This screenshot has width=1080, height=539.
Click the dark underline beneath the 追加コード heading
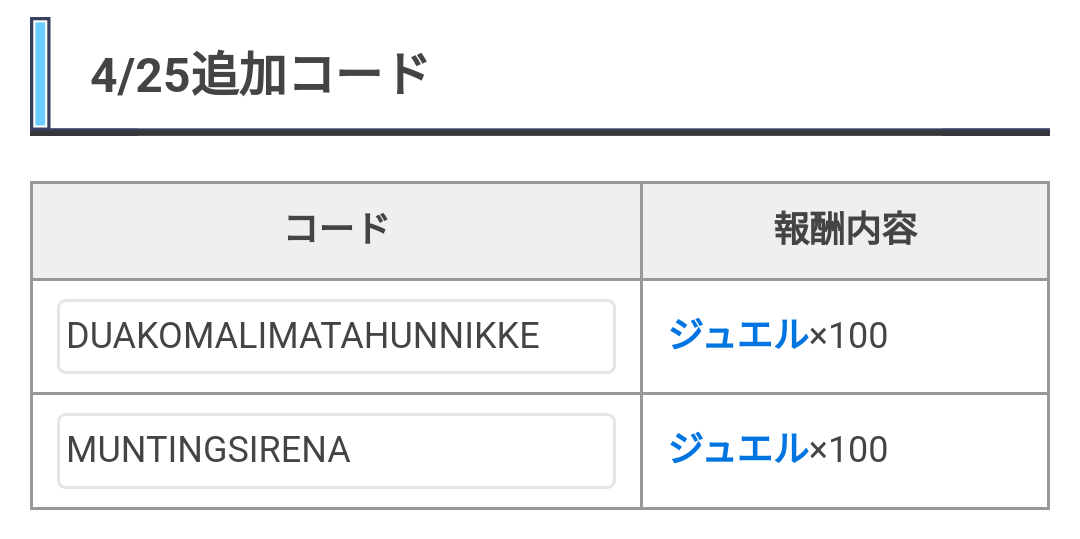click(x=540, y=132)
